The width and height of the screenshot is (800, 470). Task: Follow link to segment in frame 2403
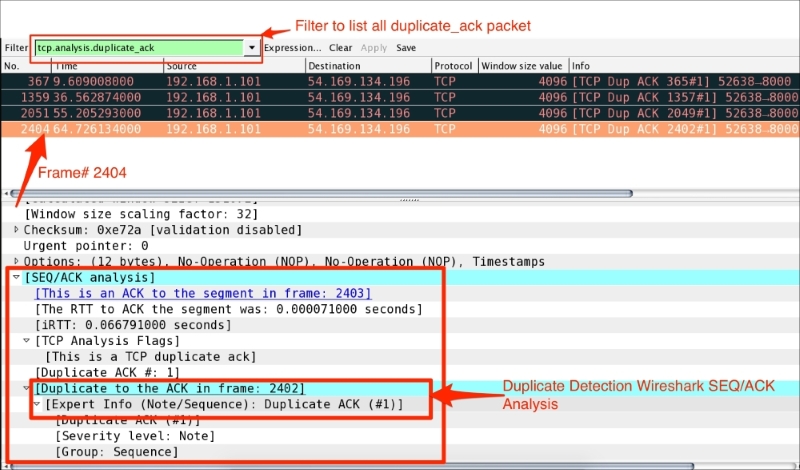[203, 293]
